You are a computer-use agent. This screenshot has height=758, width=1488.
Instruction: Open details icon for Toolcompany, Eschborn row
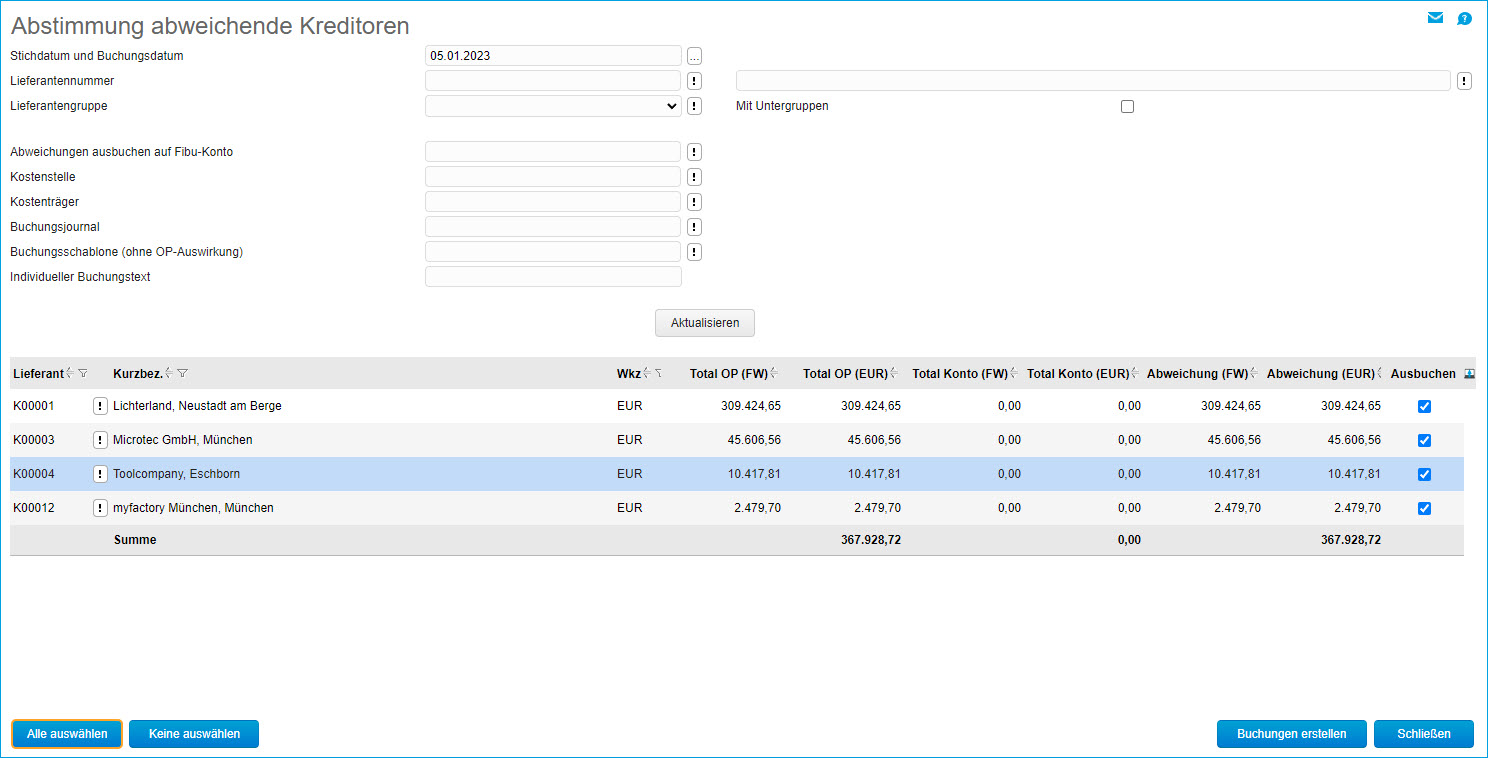point(100,474)
